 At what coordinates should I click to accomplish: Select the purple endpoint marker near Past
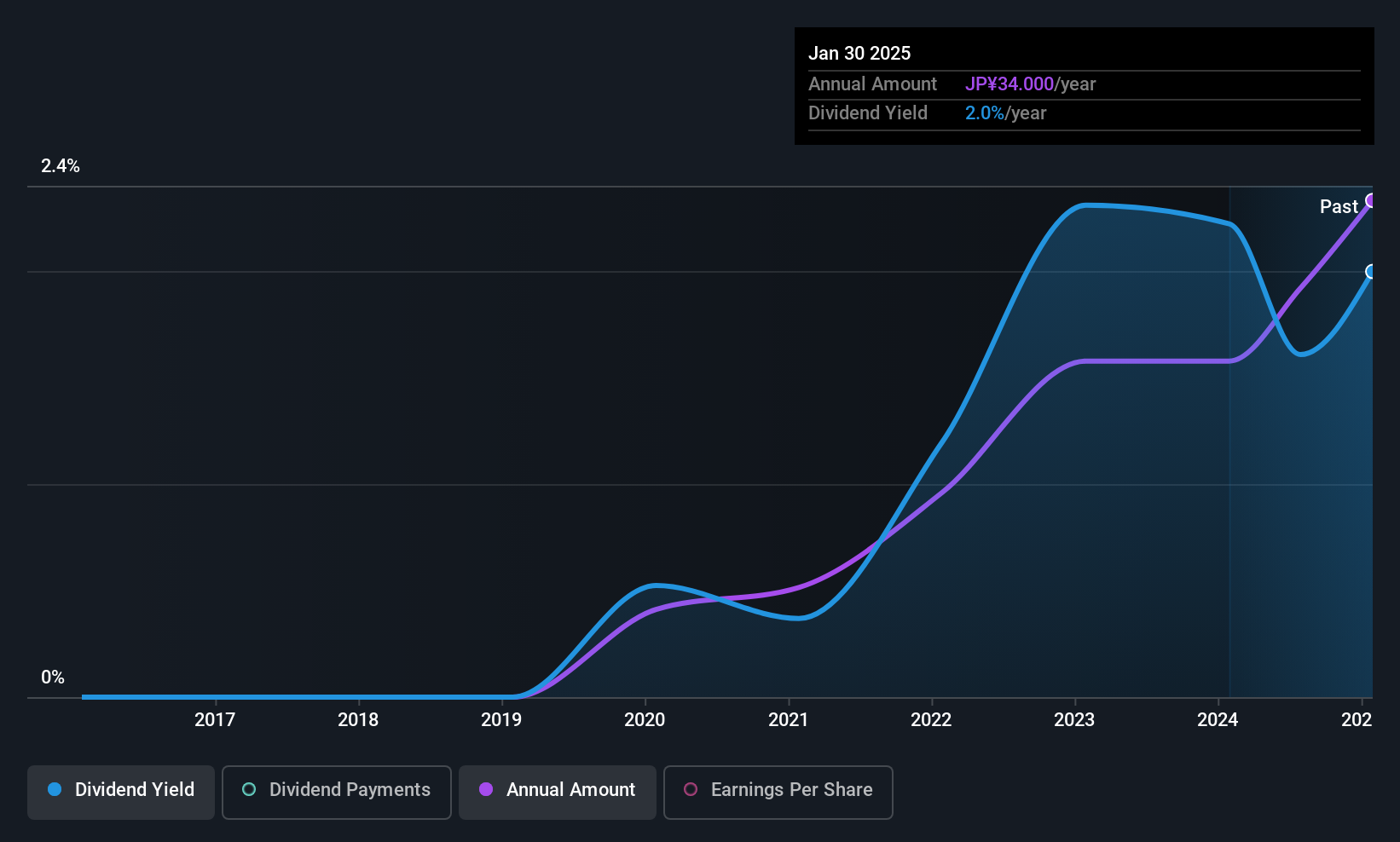(1371, 200)
